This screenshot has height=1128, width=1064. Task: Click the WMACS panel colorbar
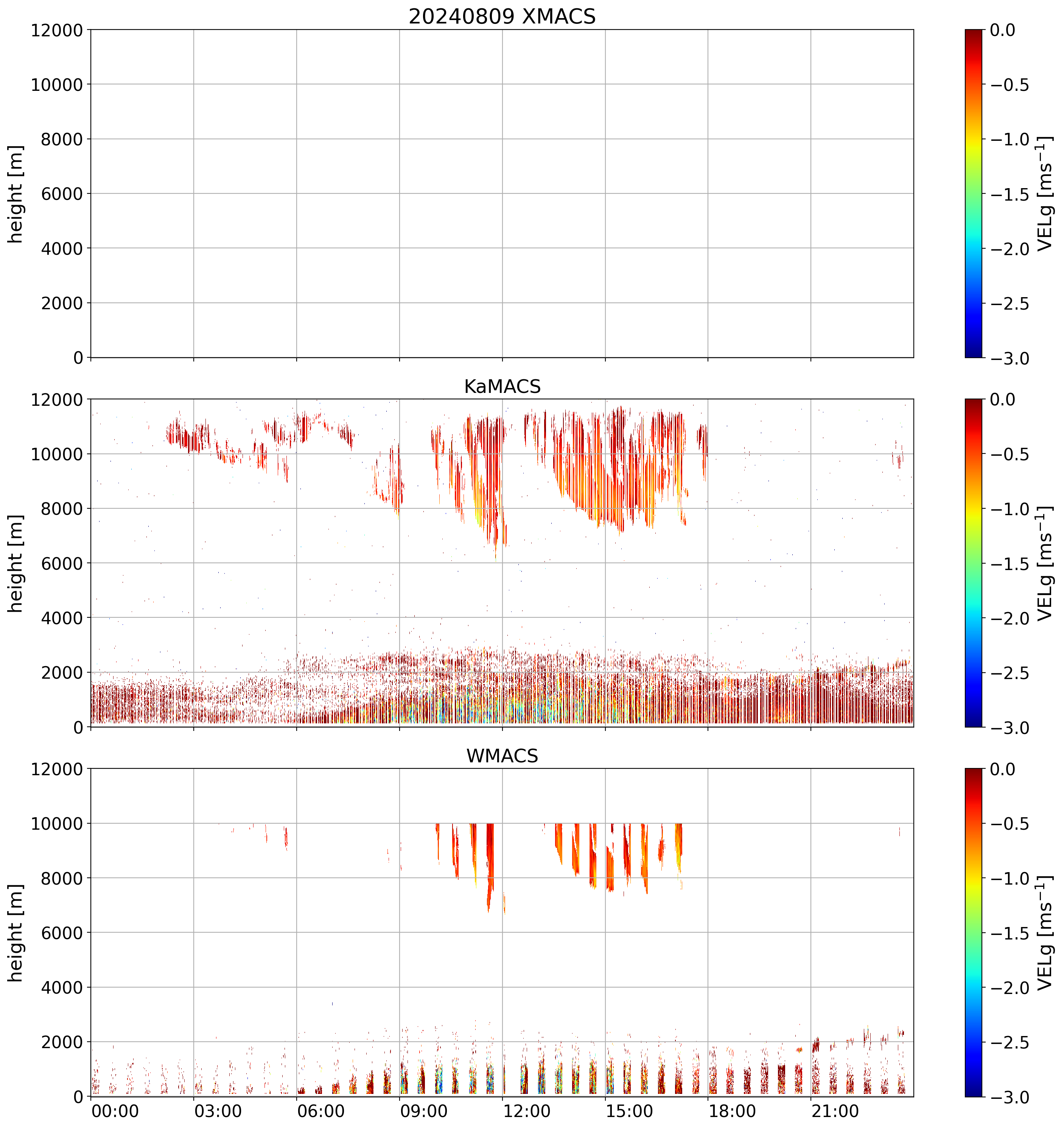pyautogui.click(x=973, y=932)
